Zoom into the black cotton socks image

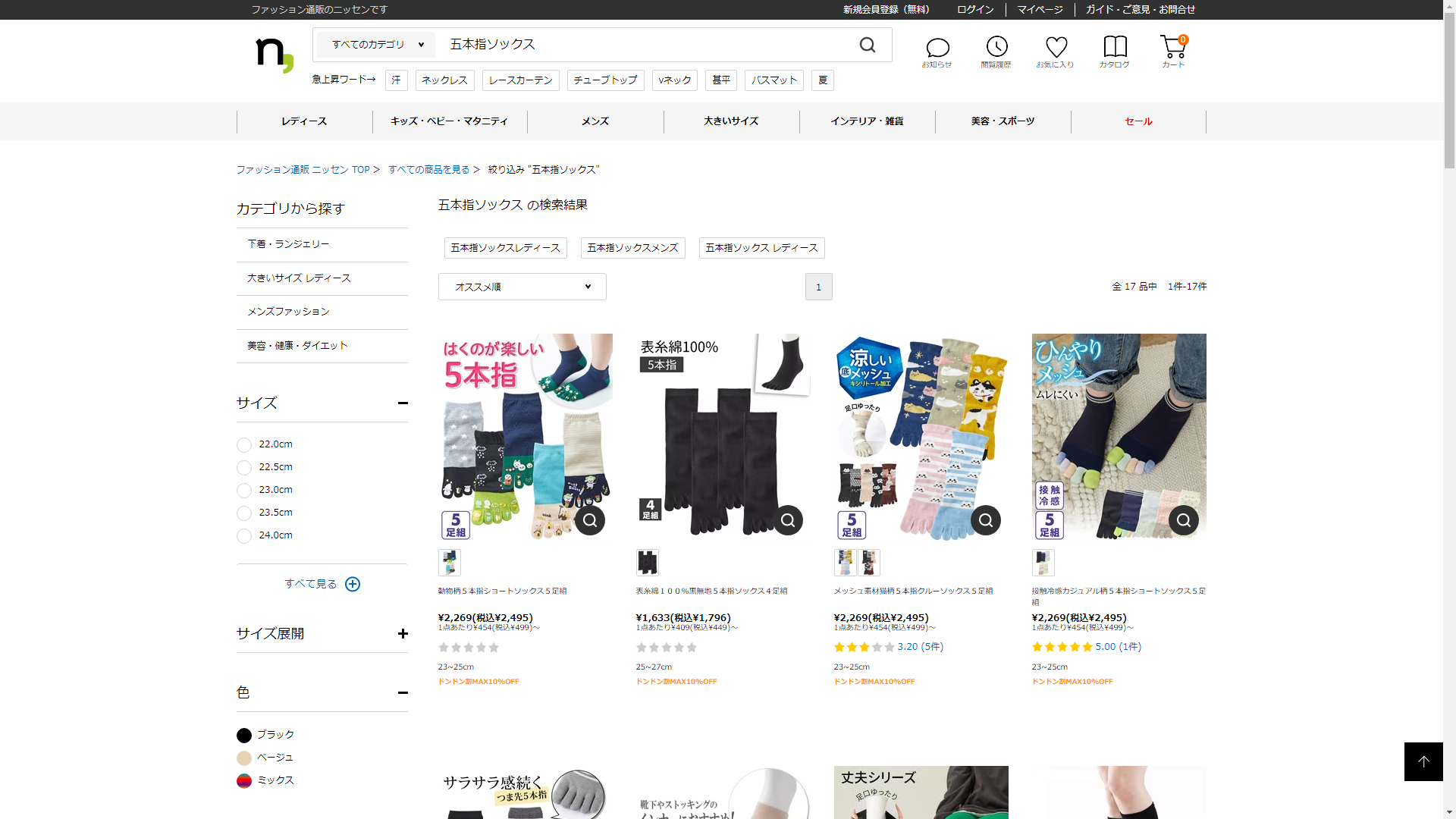788,520
